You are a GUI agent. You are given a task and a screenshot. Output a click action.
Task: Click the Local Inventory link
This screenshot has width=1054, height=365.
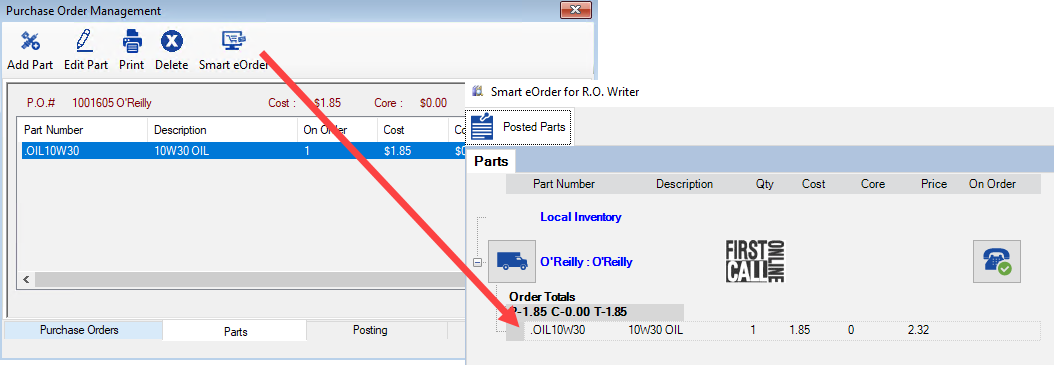(x=581, y=217)
